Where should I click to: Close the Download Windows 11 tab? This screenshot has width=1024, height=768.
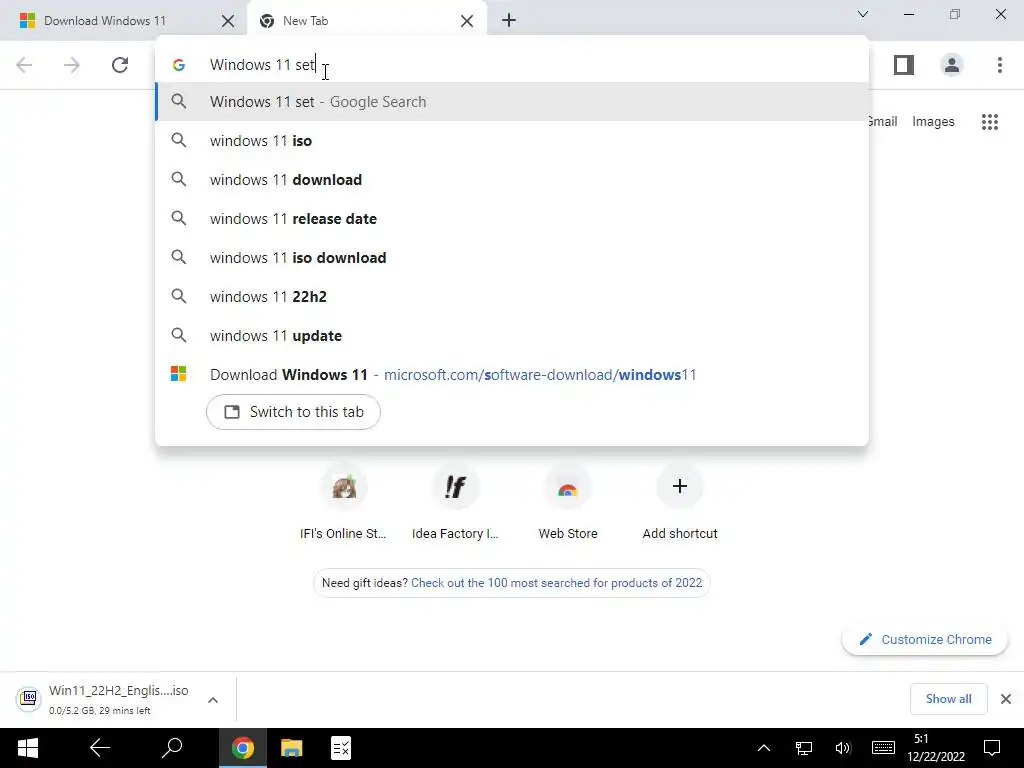227,21
